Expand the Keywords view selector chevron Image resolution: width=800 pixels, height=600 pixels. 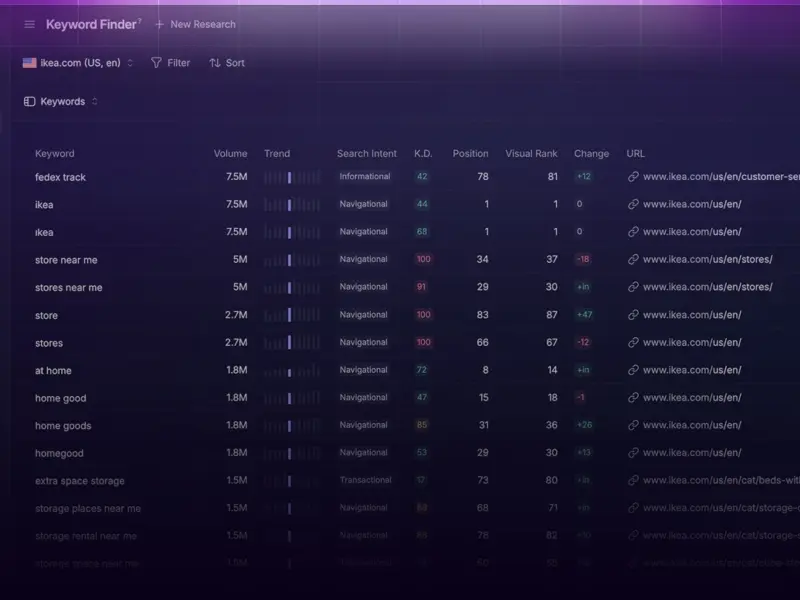(94, 102)
